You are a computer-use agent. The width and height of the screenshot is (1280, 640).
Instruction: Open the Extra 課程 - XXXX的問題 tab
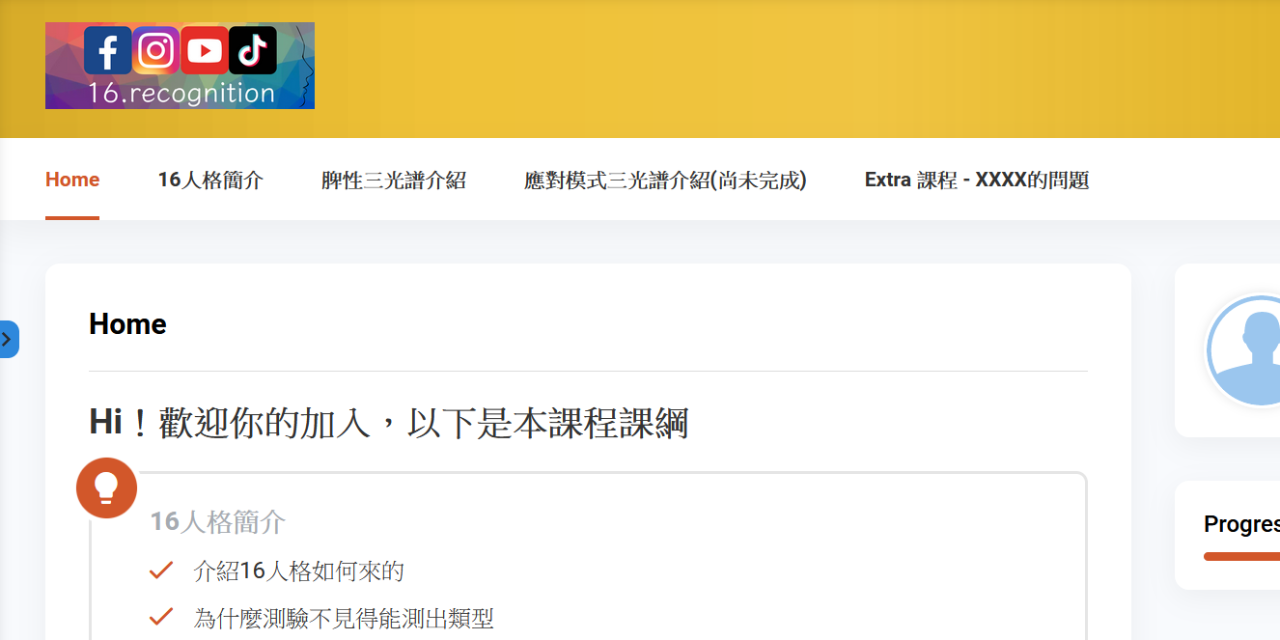pos(976,180)
